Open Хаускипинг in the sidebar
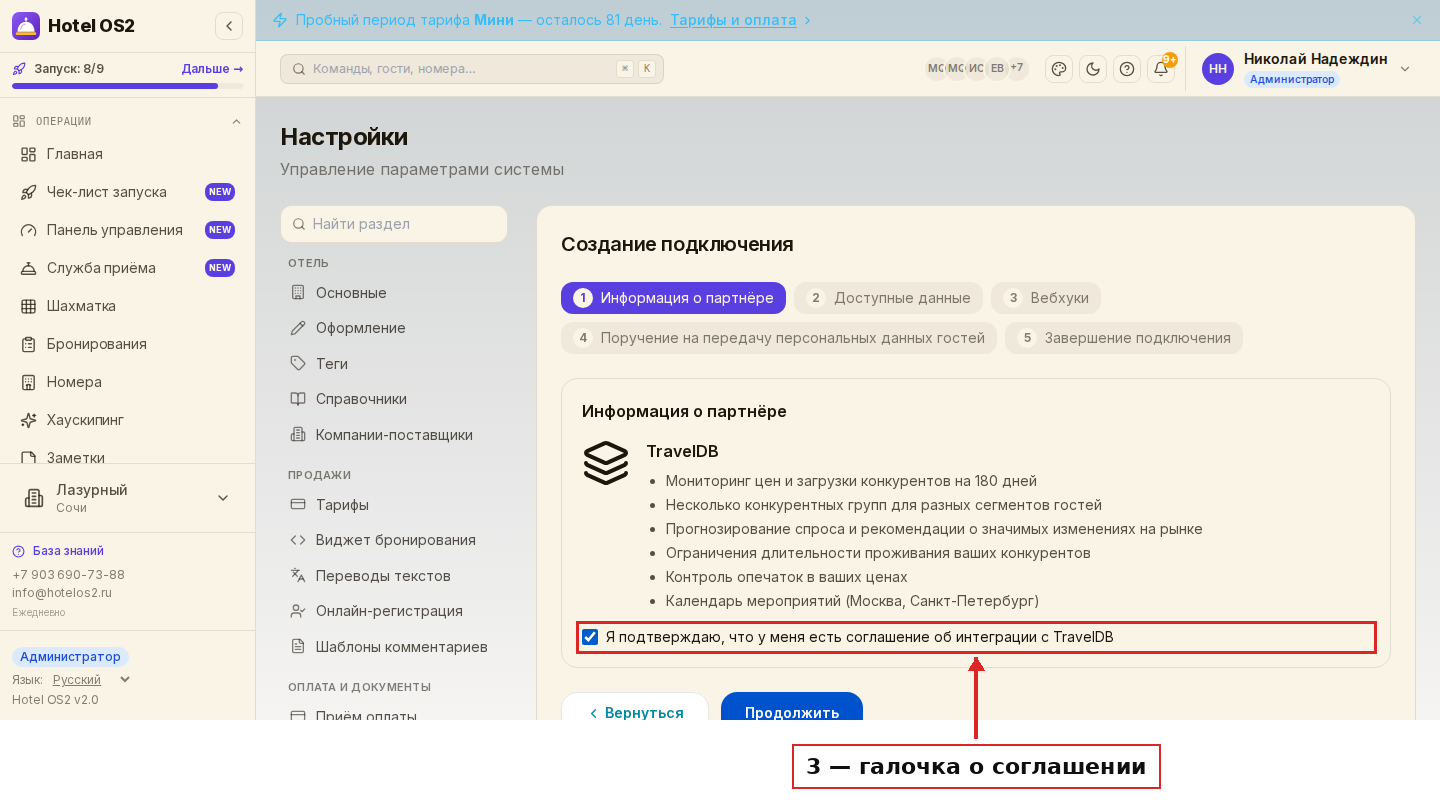This screenshot has height=812, width=1440. pyautogui.click(x=128, y=420)
